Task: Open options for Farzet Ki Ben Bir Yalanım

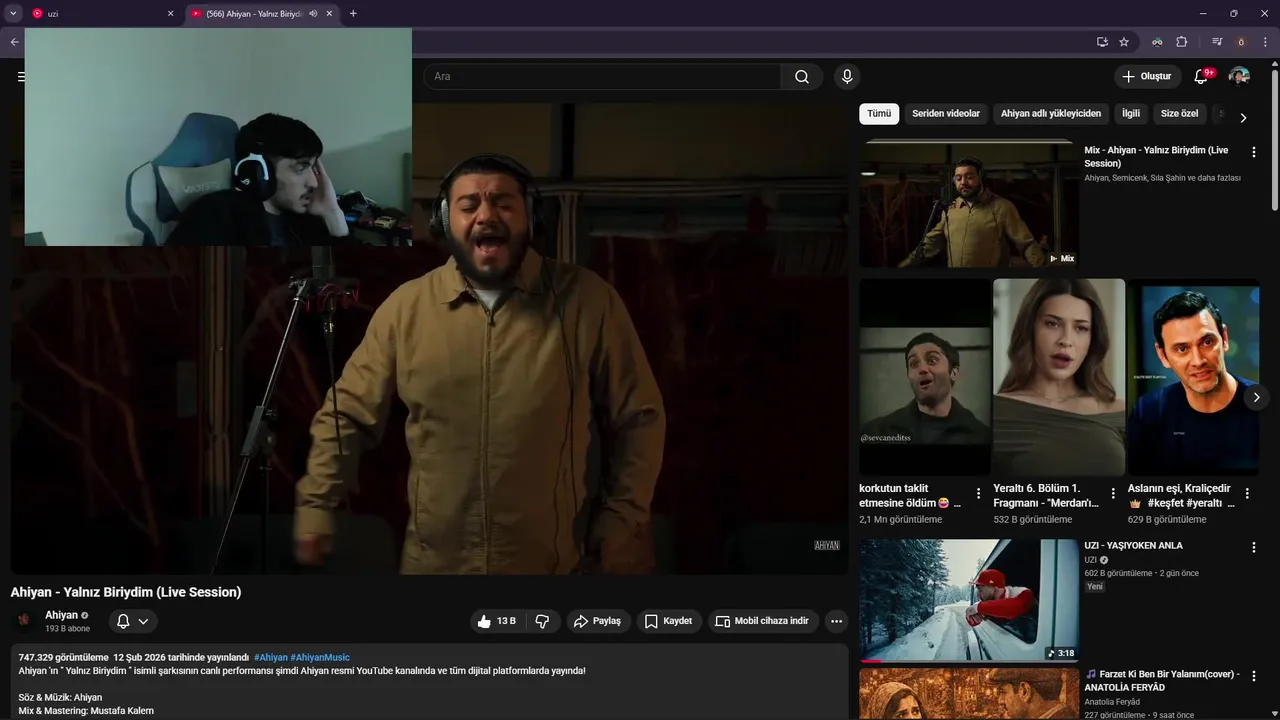Action: coord(1254,676)
